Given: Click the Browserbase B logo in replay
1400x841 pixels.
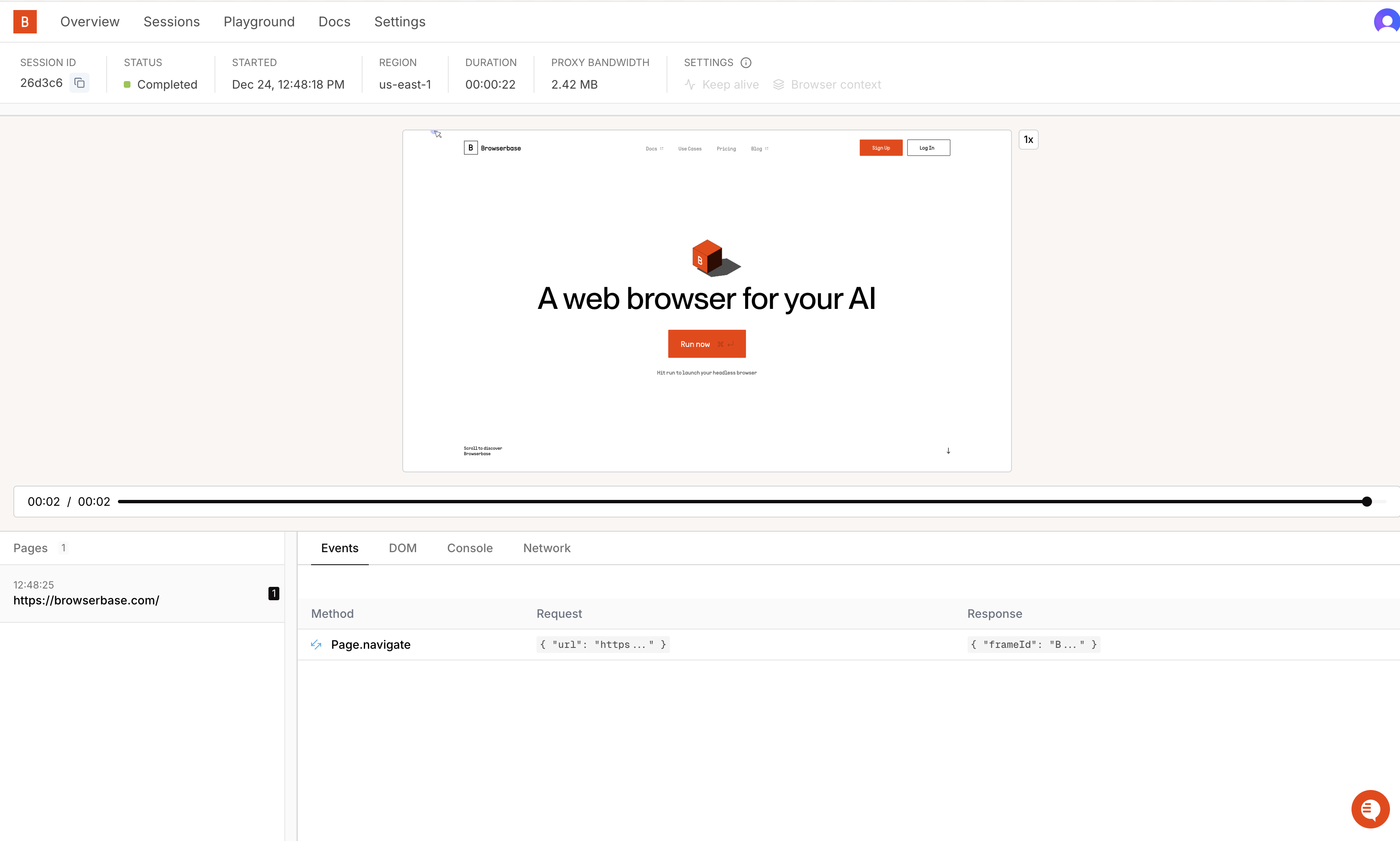Looking at the screenshot, I should [x=470, y=148].
